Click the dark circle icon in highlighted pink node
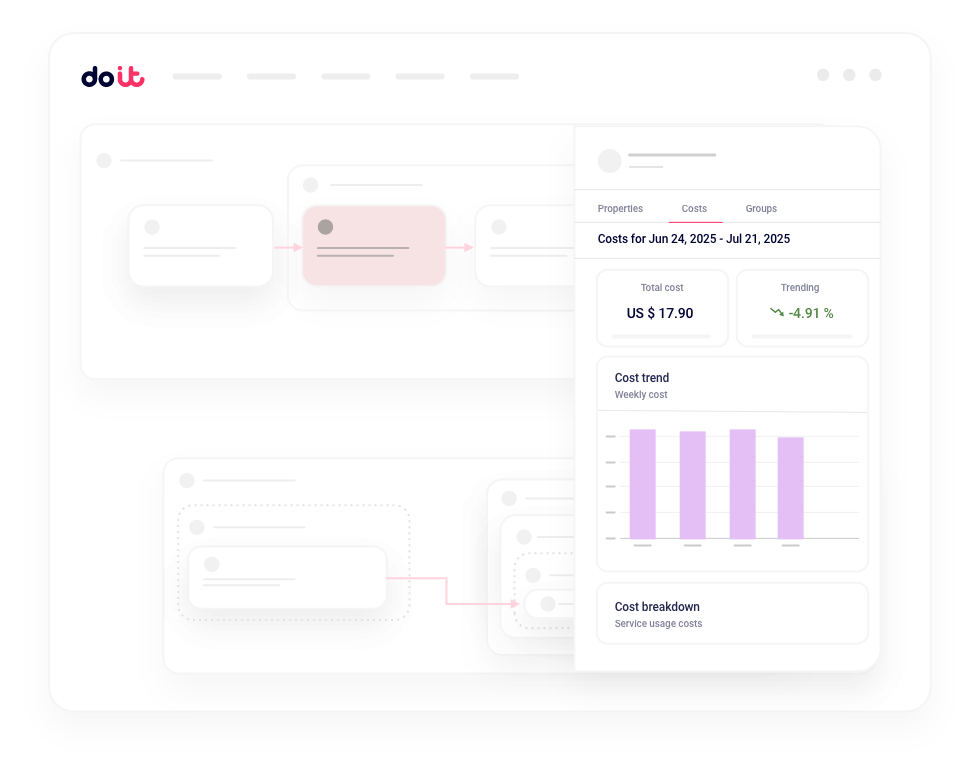 (325, 227)
